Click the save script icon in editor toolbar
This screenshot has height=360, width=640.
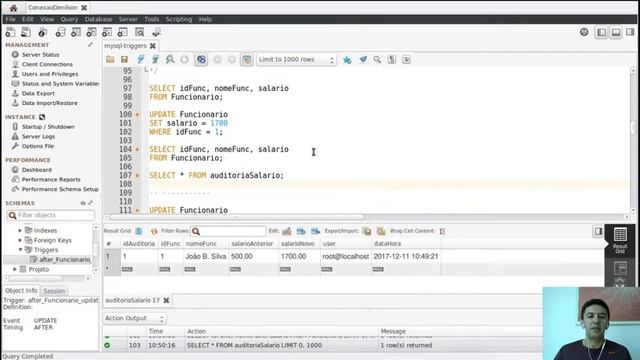[x=124, y=60]
